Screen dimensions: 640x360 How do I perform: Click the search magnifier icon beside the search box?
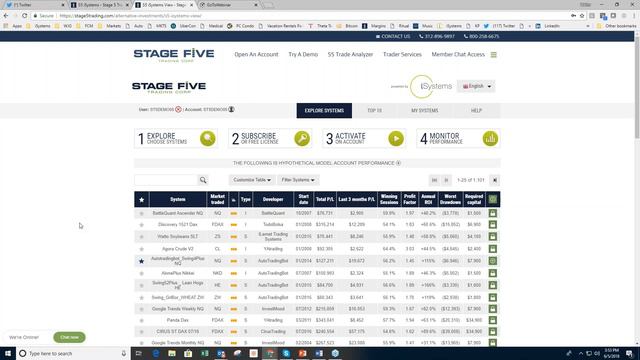[203, 180]
